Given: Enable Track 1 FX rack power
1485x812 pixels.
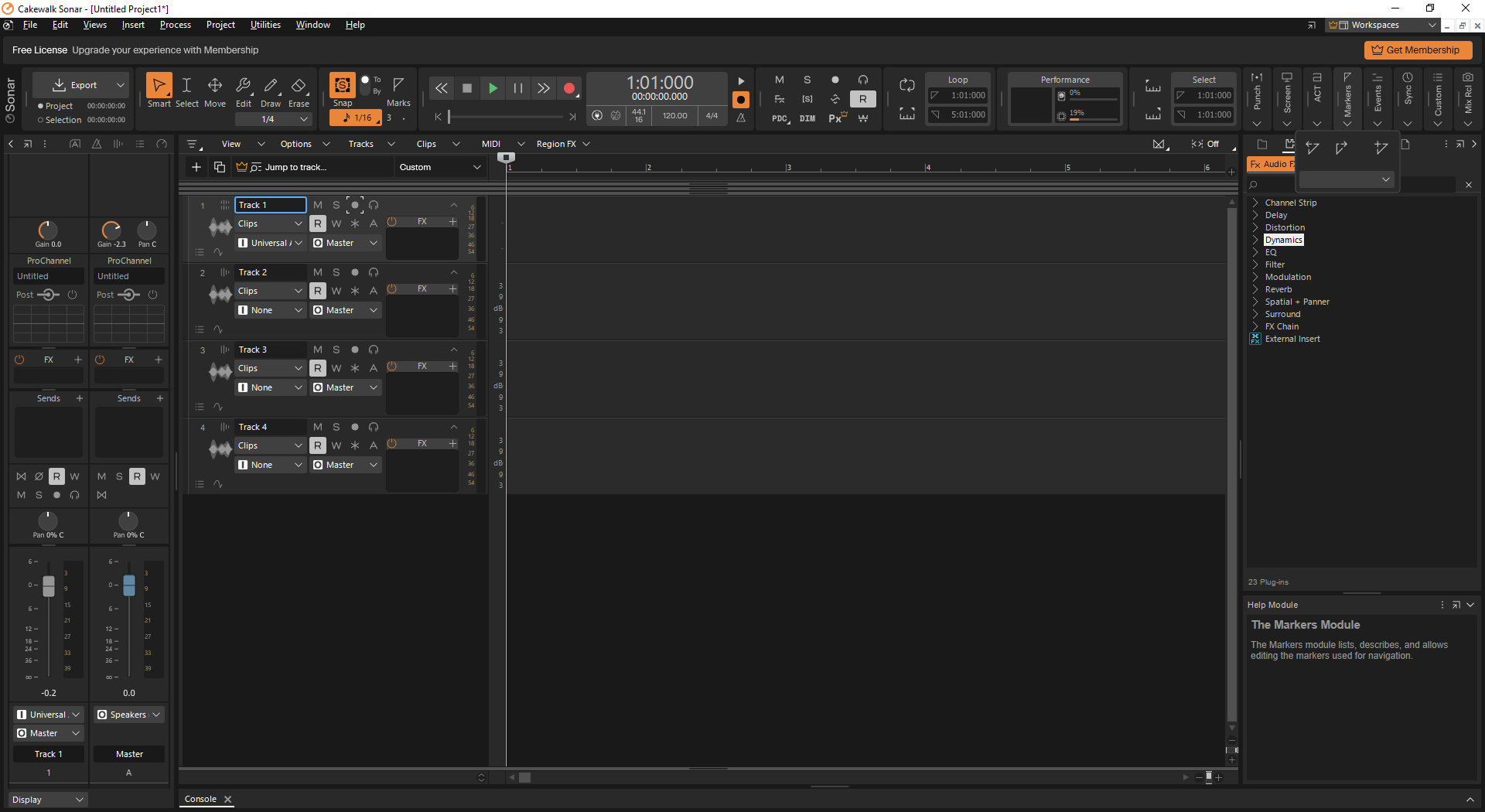Looking at the screenshot, I should tap(392, 222).
